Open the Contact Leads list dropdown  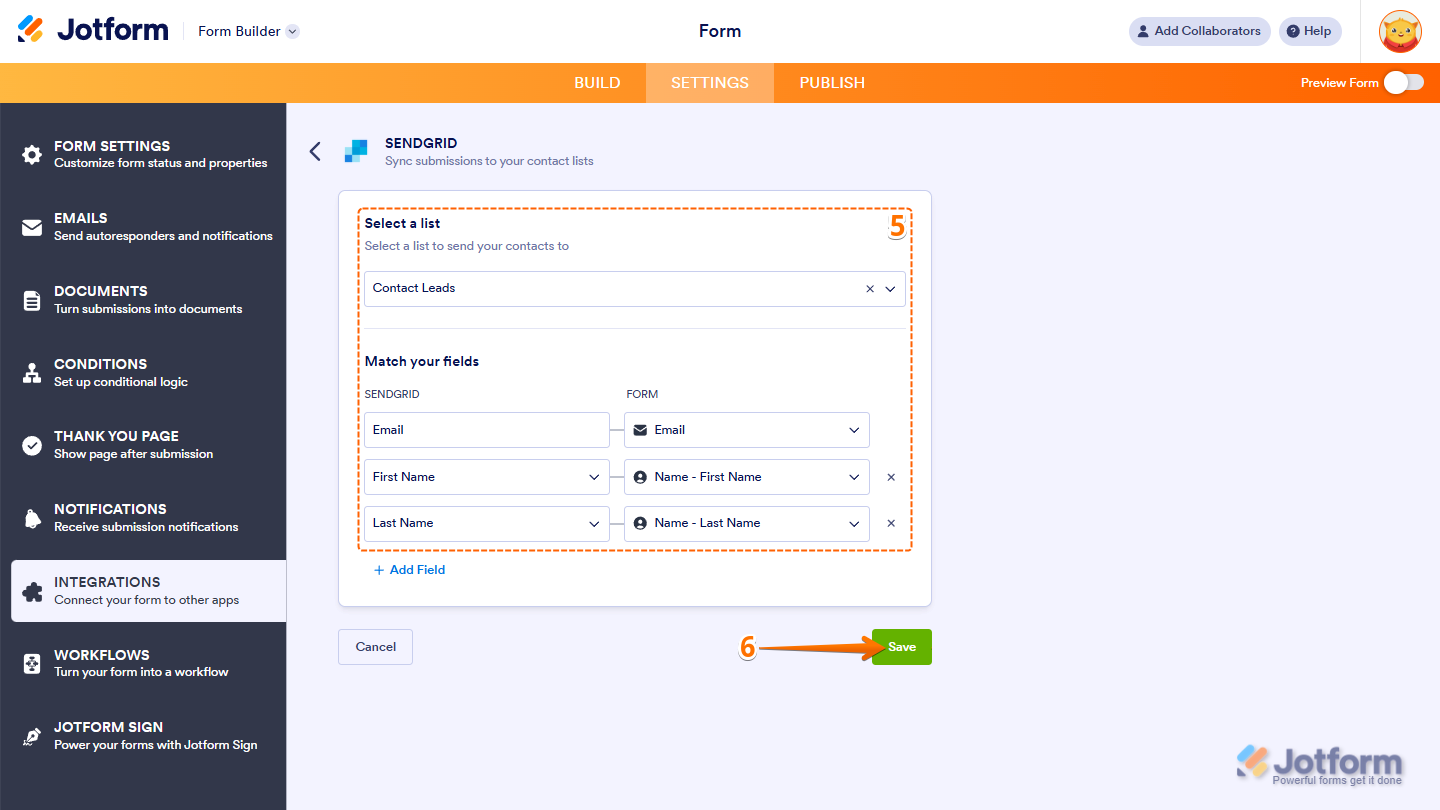[889, 289]
